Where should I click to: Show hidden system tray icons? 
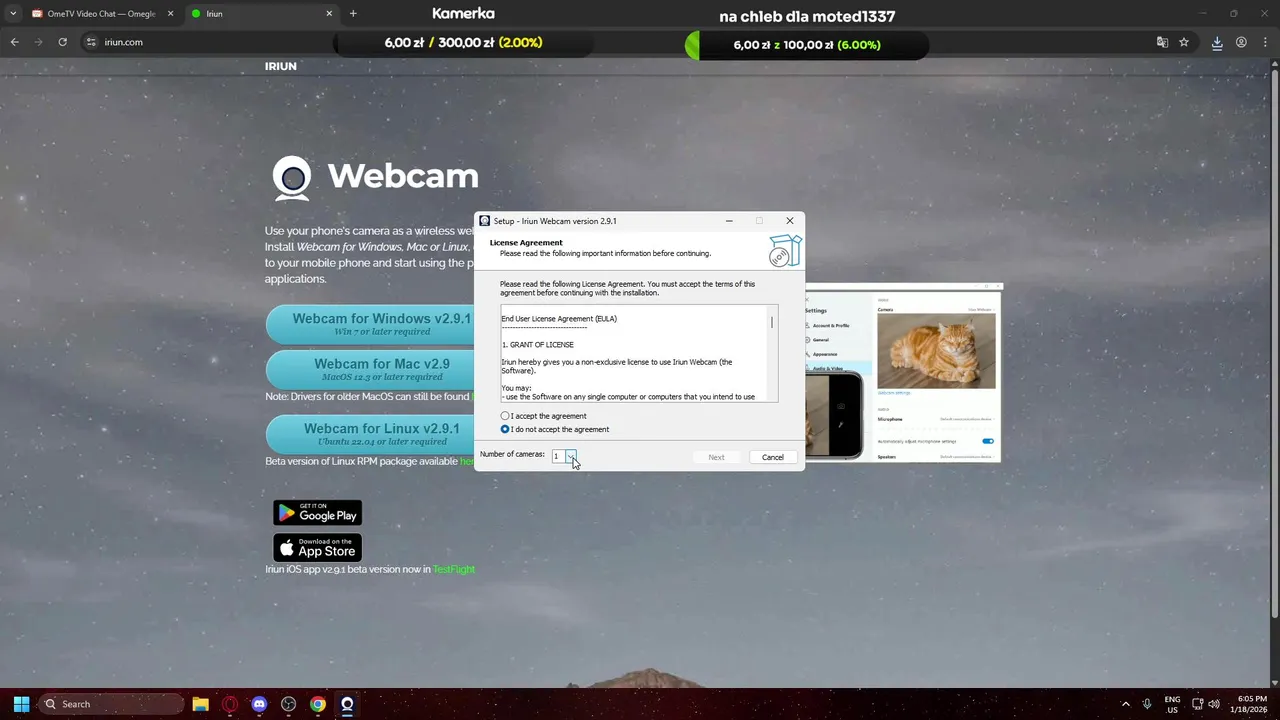click(1125, 704)
